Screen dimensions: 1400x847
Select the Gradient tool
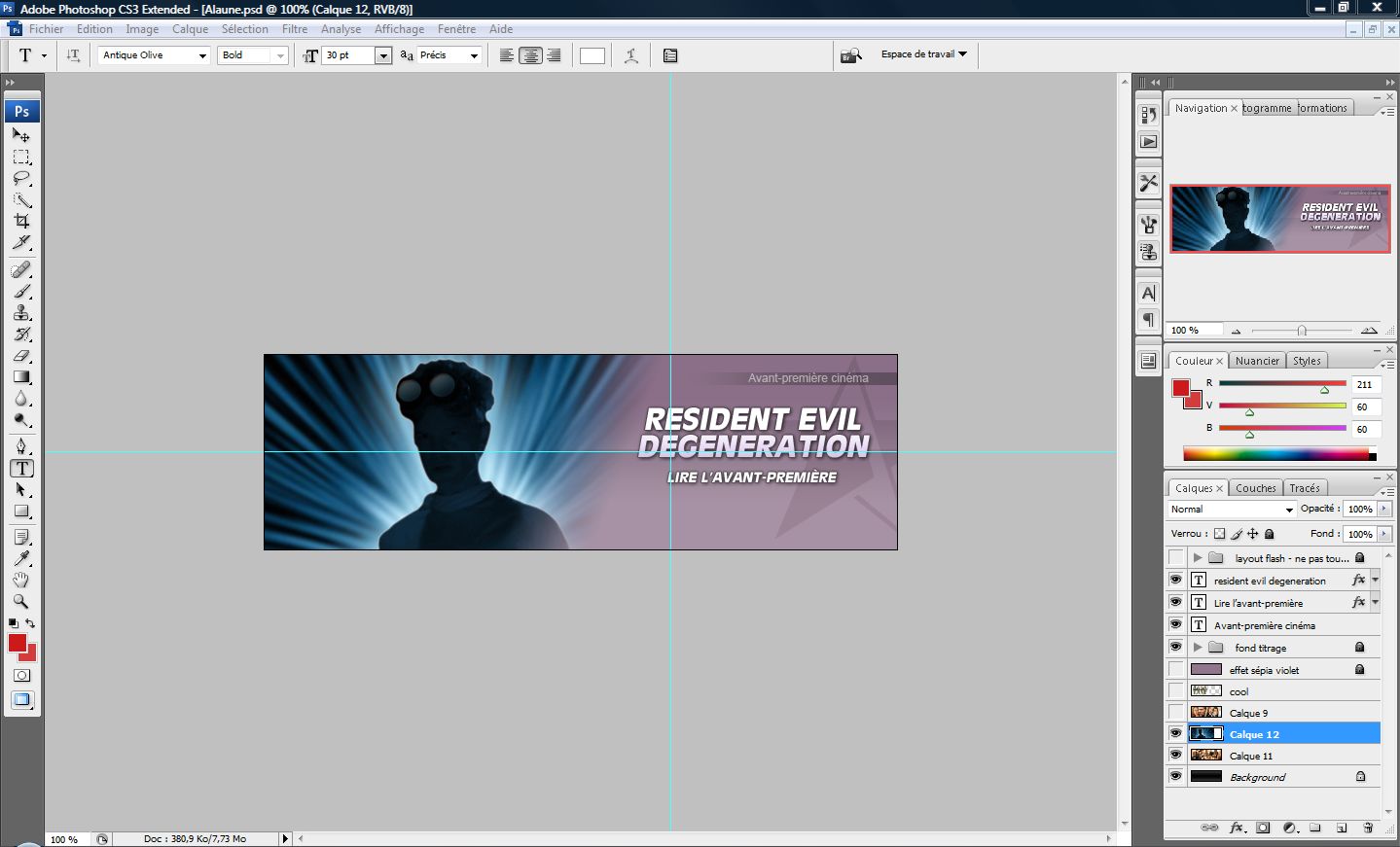[21, 376]
